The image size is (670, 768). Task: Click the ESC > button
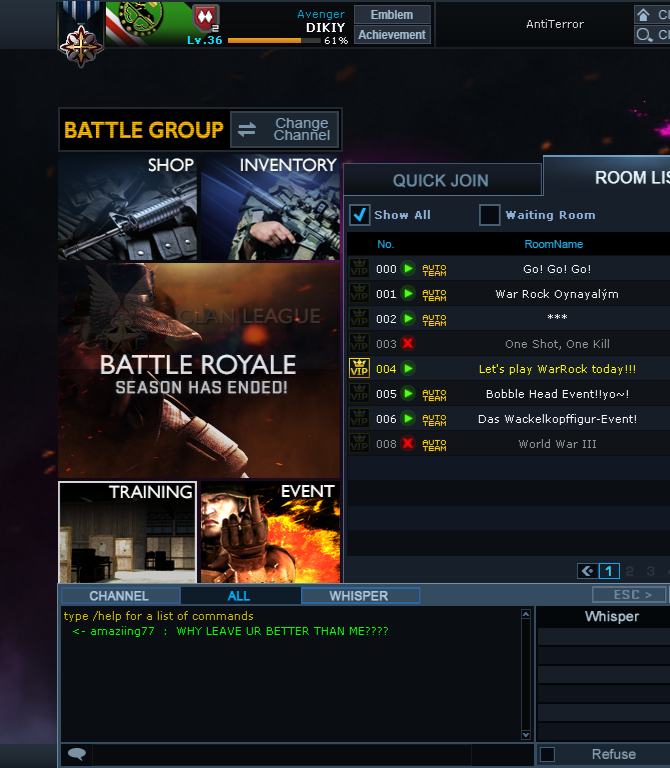coord(629,595)
